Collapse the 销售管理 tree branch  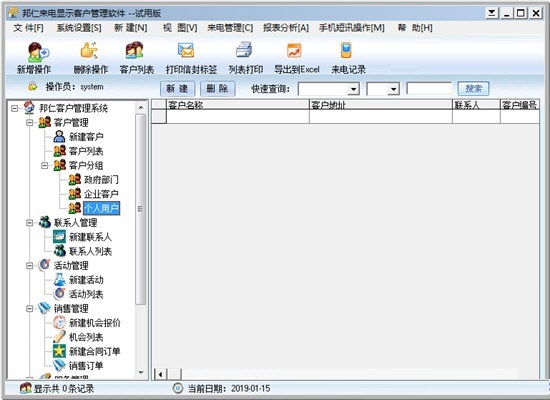pyautogui.click(x=30, y=308)
